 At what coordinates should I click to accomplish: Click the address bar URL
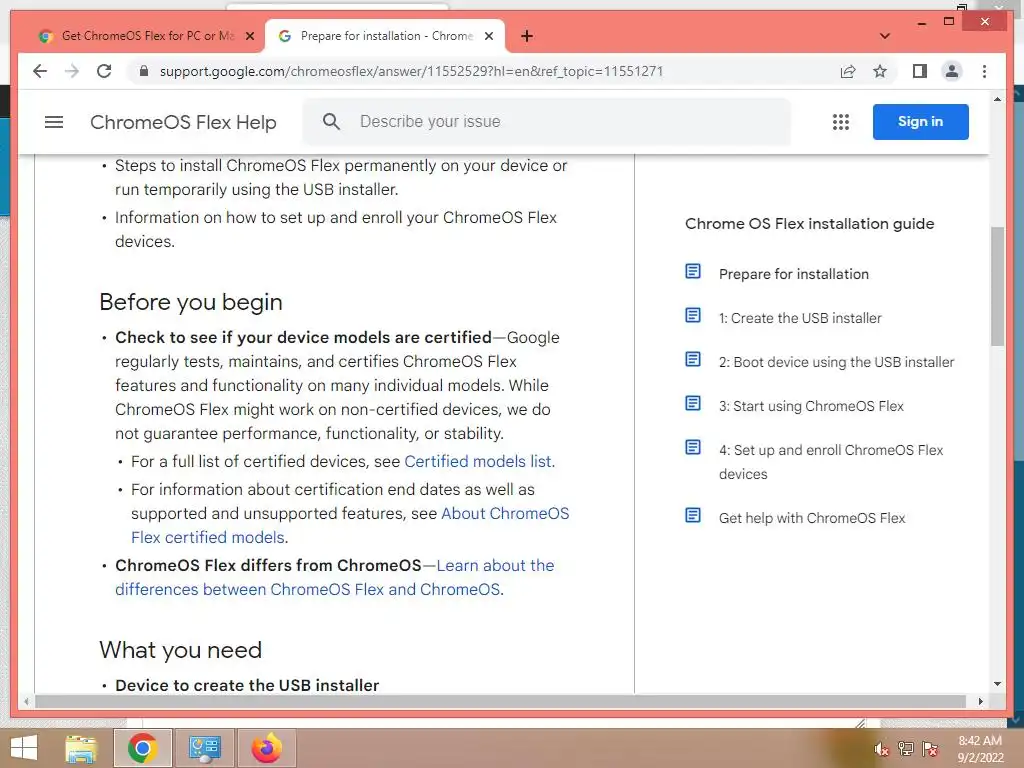pos(411,71)
